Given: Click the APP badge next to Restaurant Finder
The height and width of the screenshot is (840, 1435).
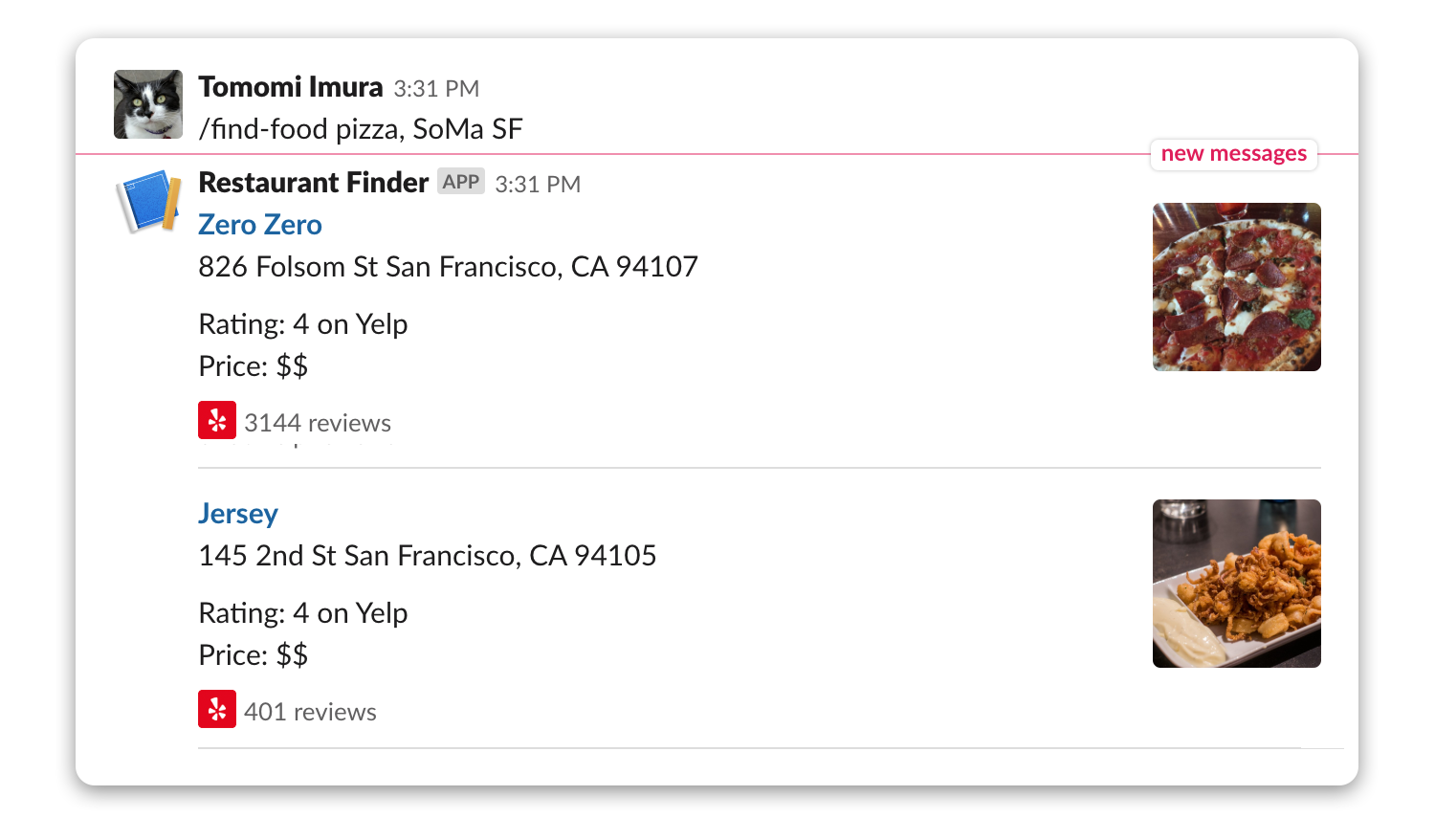Looking at the screenshot, I should [461, 182].
